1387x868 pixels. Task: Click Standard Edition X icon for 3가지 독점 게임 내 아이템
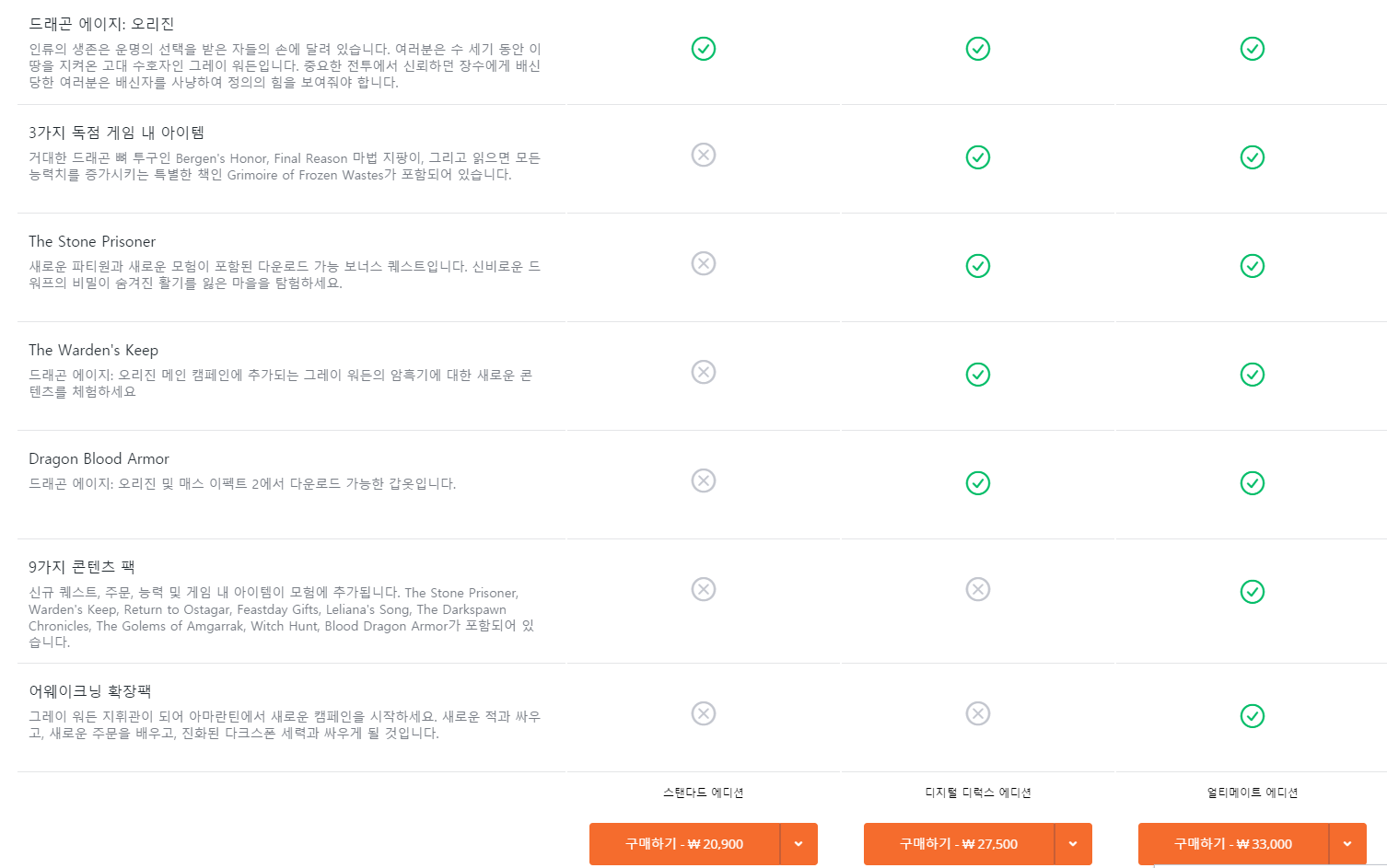coord(704,155)
